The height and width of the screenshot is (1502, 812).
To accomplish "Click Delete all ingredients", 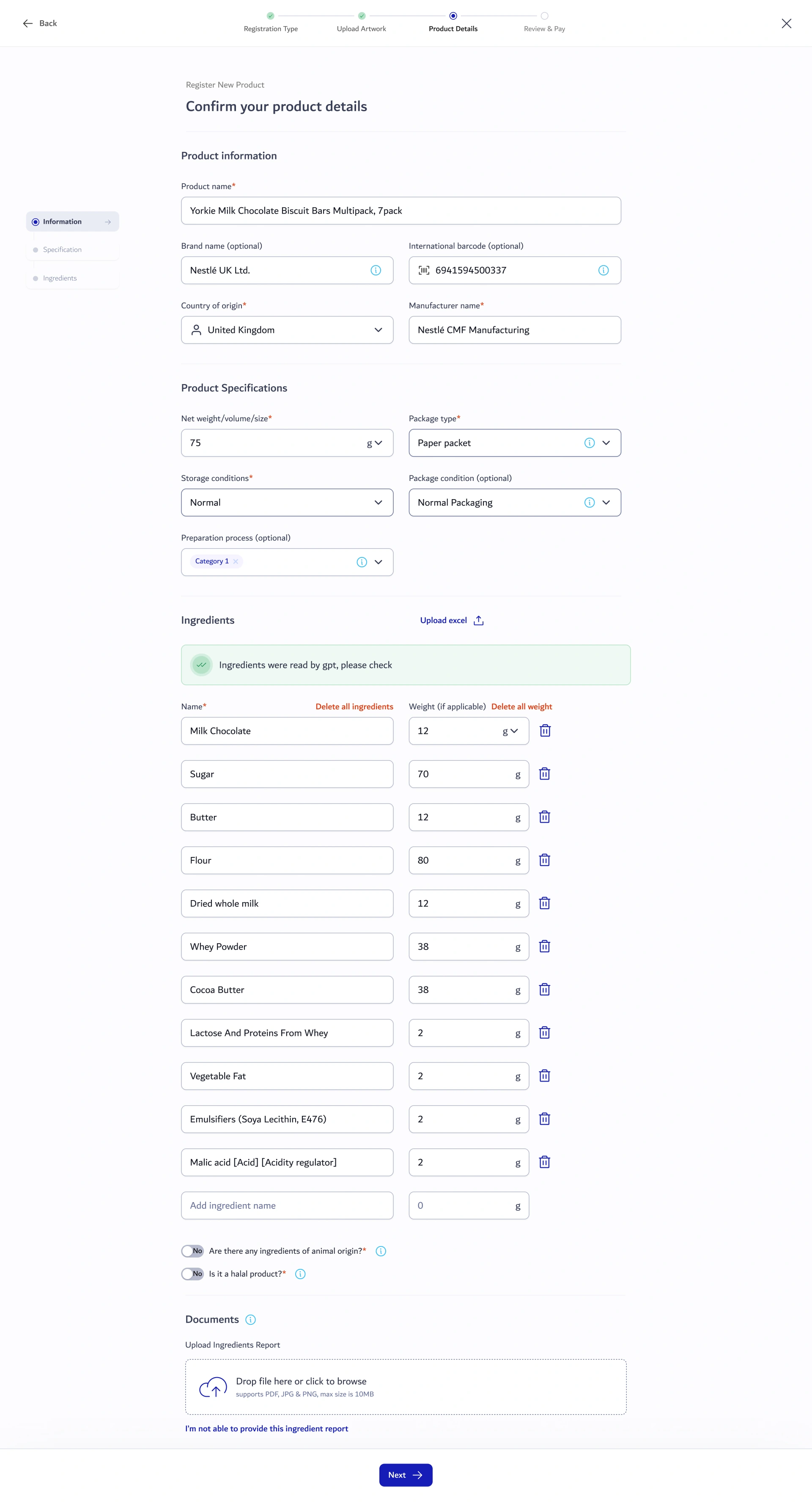I will pos(354,707).
